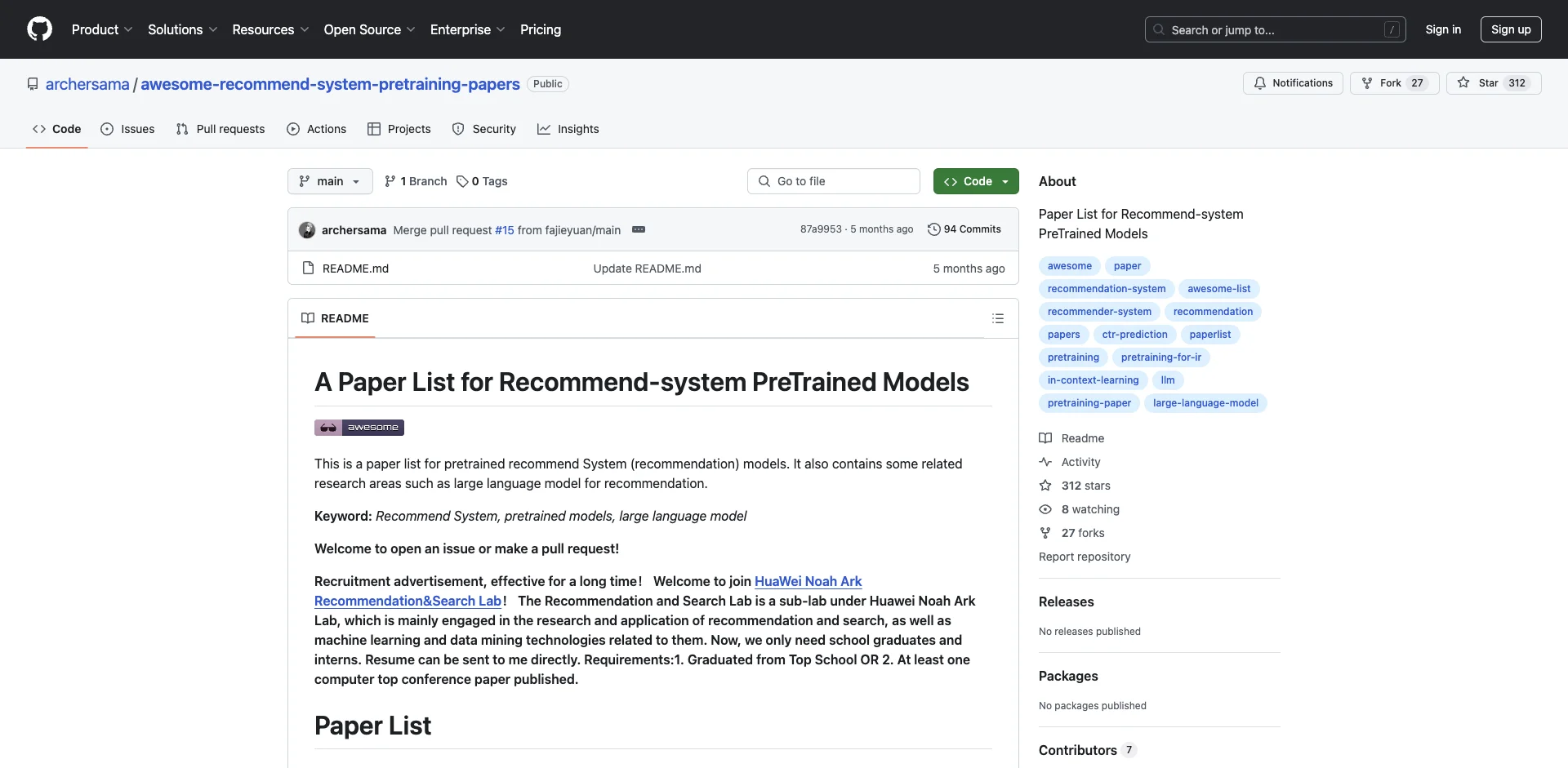Screen dimensions: 1568x768
Task: Open the README.md file
Action: click(x=355, y=269)
